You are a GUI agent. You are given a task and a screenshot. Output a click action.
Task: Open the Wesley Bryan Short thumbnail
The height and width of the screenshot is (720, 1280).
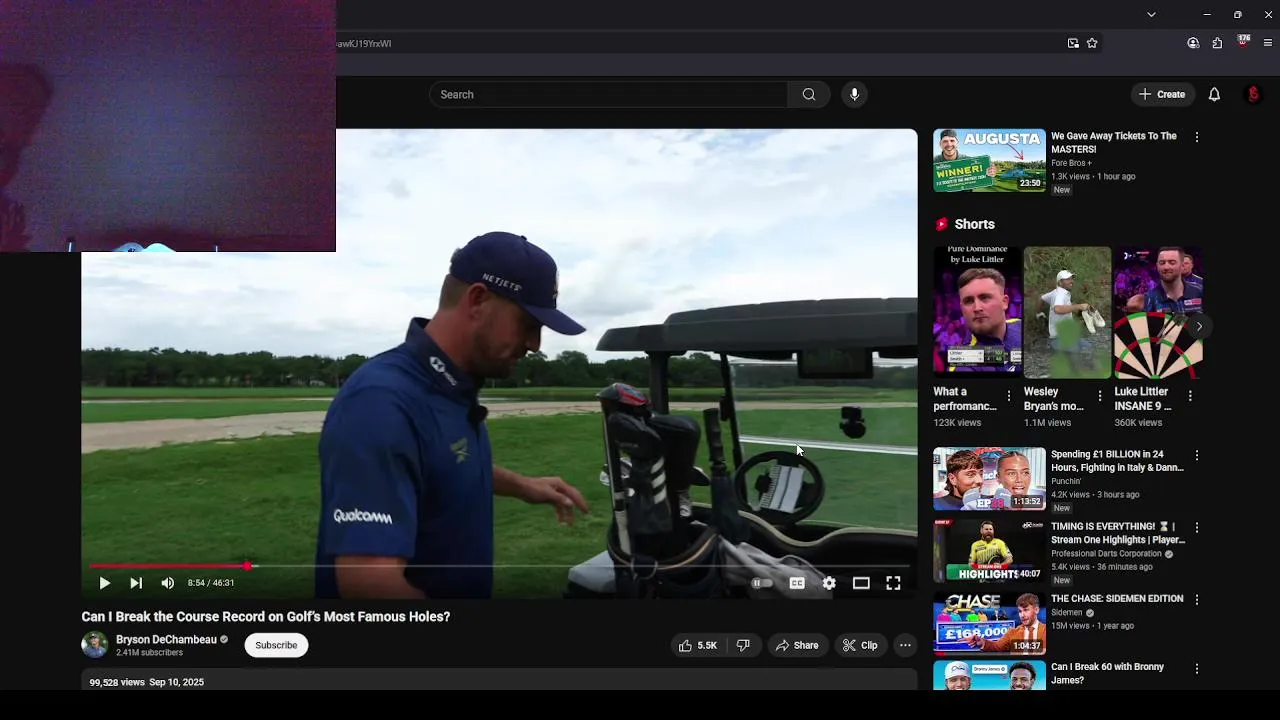pyautogui.click(x=1067, y=312)
